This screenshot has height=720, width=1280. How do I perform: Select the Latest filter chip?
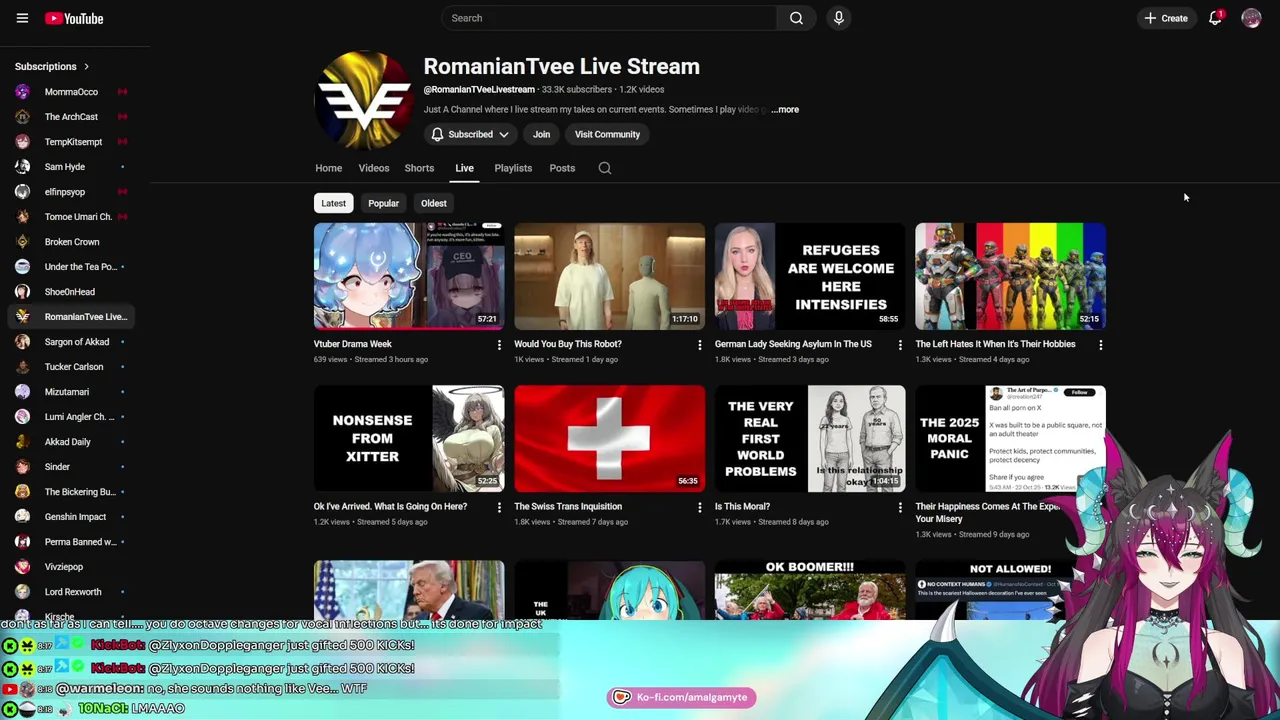(333, 203)
